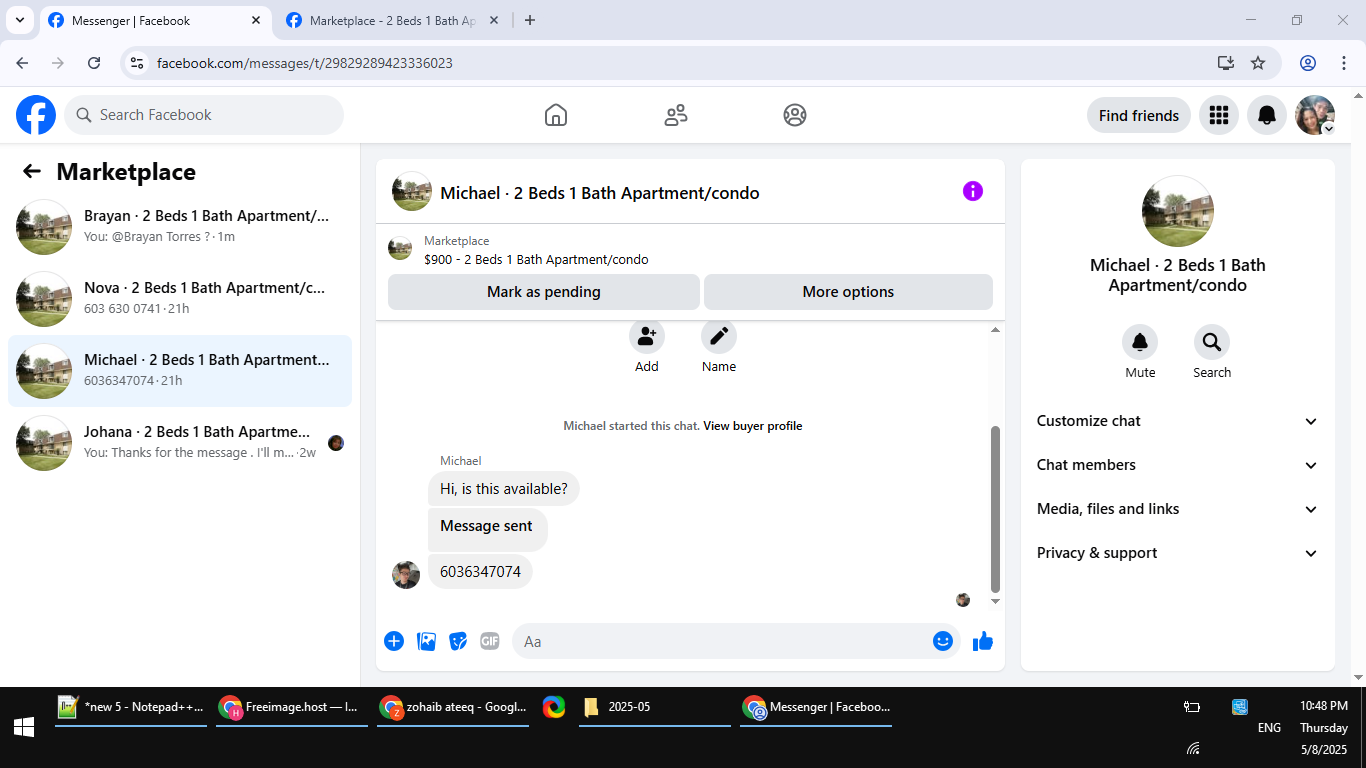Switch to the Marketplace browser tab
This screenshot has height=768, width=1366.
393,21
